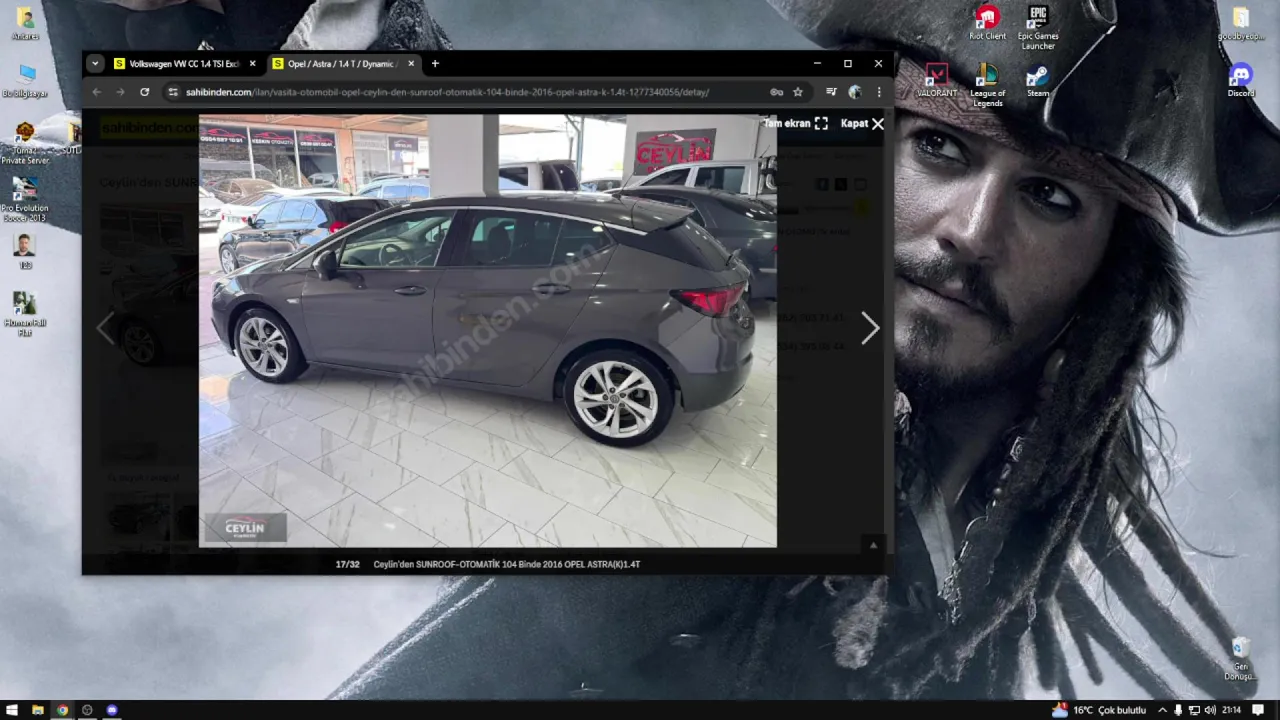
Task: Open the media control toolbar icon
Action: [x=831, y=92]
